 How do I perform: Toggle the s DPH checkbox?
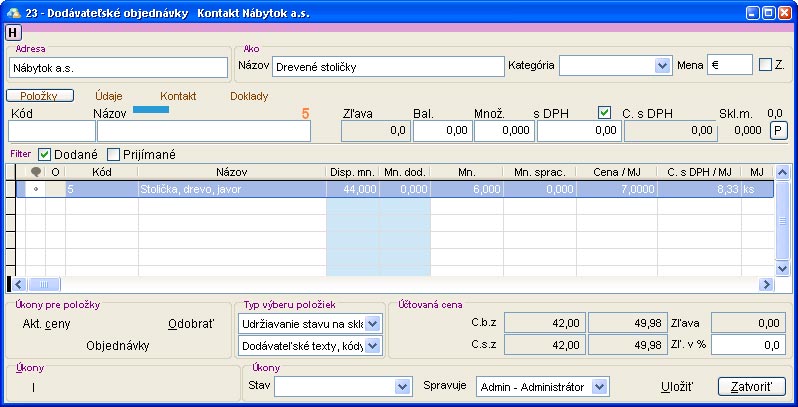pyautogui.click(x=603, y=112)
